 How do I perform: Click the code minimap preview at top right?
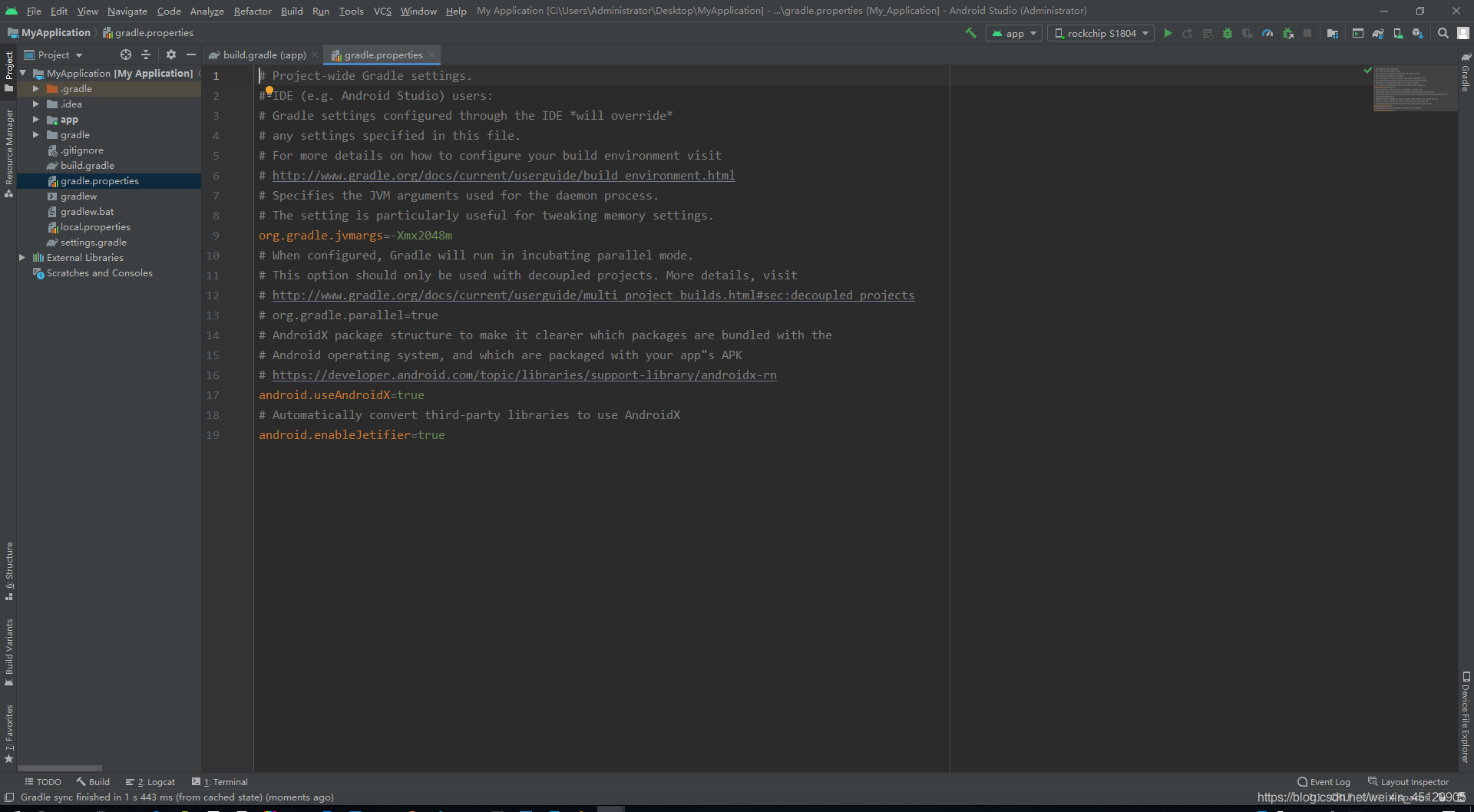[1414, 89]
